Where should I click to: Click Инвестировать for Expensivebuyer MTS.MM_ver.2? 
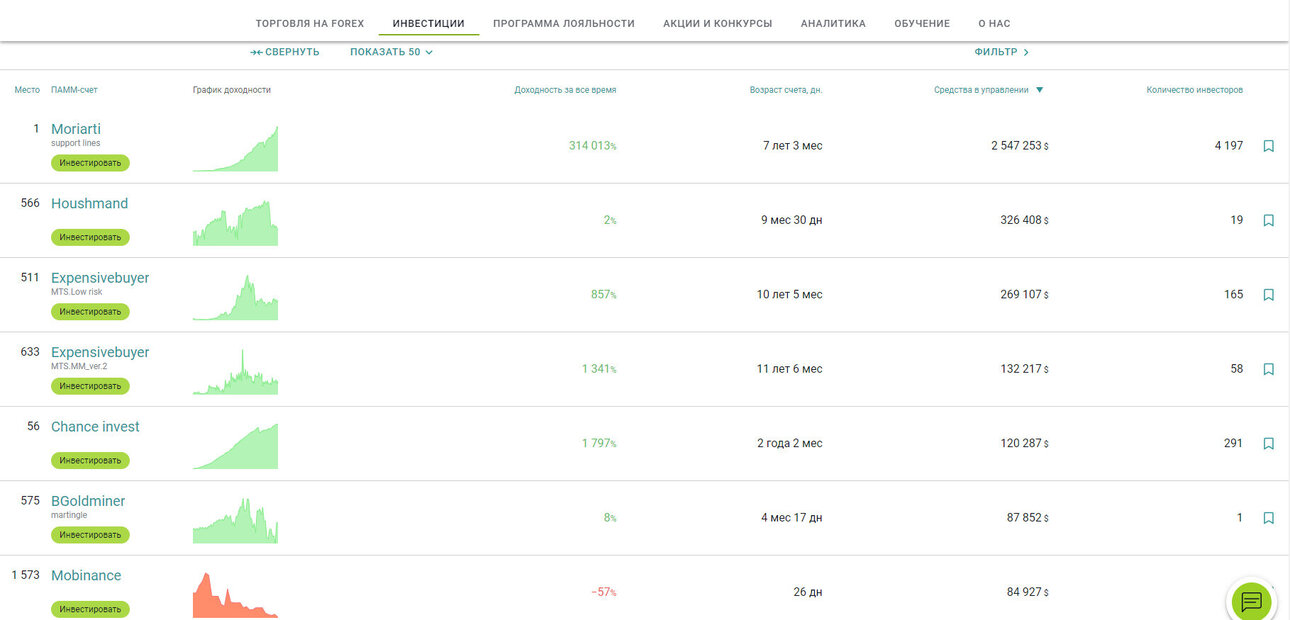[90, 386]
